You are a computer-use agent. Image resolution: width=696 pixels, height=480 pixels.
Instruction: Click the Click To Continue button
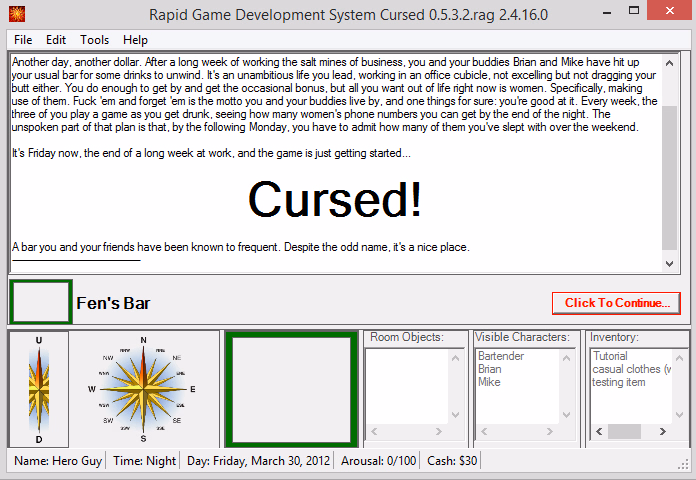point(616,303)
